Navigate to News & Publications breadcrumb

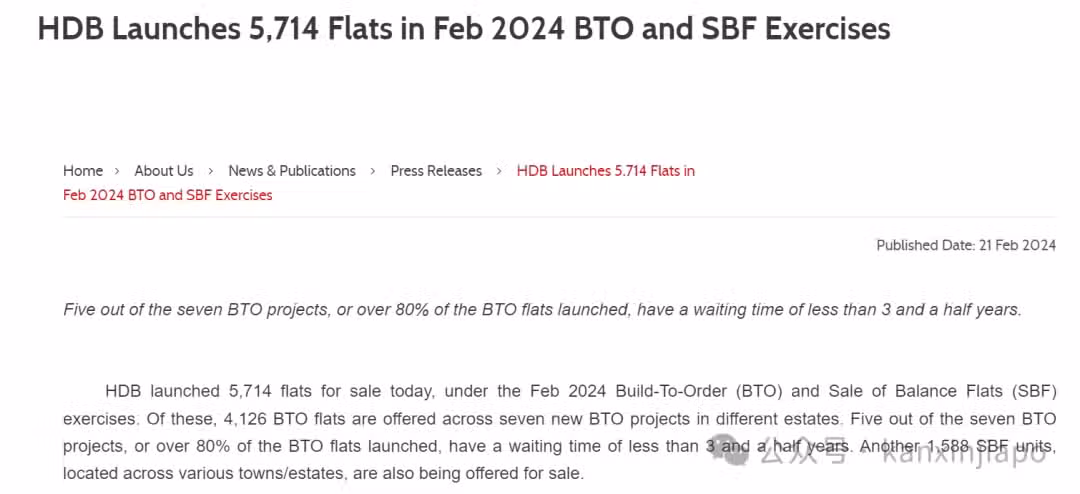pos(292,171)
